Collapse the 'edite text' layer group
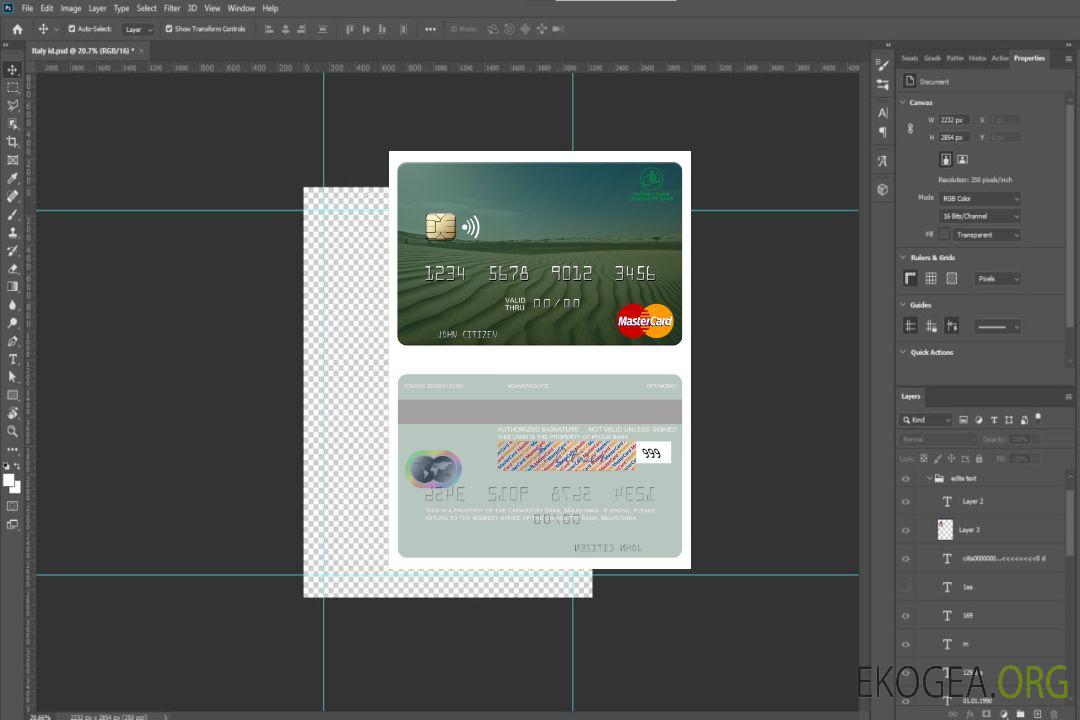Screen dimensions: 1080x720 [928, 479]
